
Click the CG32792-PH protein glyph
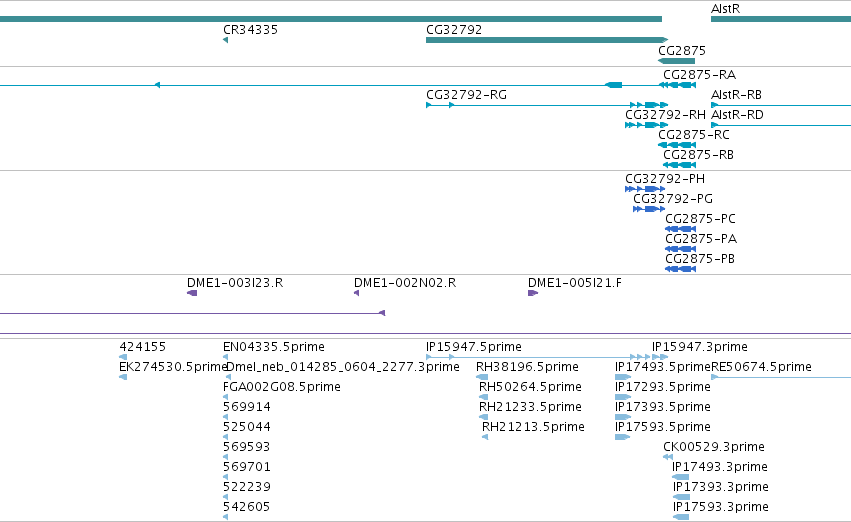coord(645,189)
